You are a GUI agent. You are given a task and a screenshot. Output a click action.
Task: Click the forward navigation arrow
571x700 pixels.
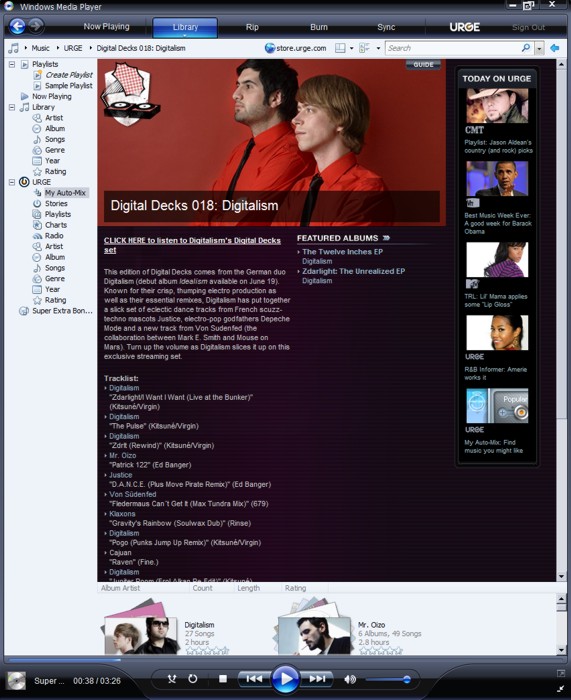tap(36, 26)
